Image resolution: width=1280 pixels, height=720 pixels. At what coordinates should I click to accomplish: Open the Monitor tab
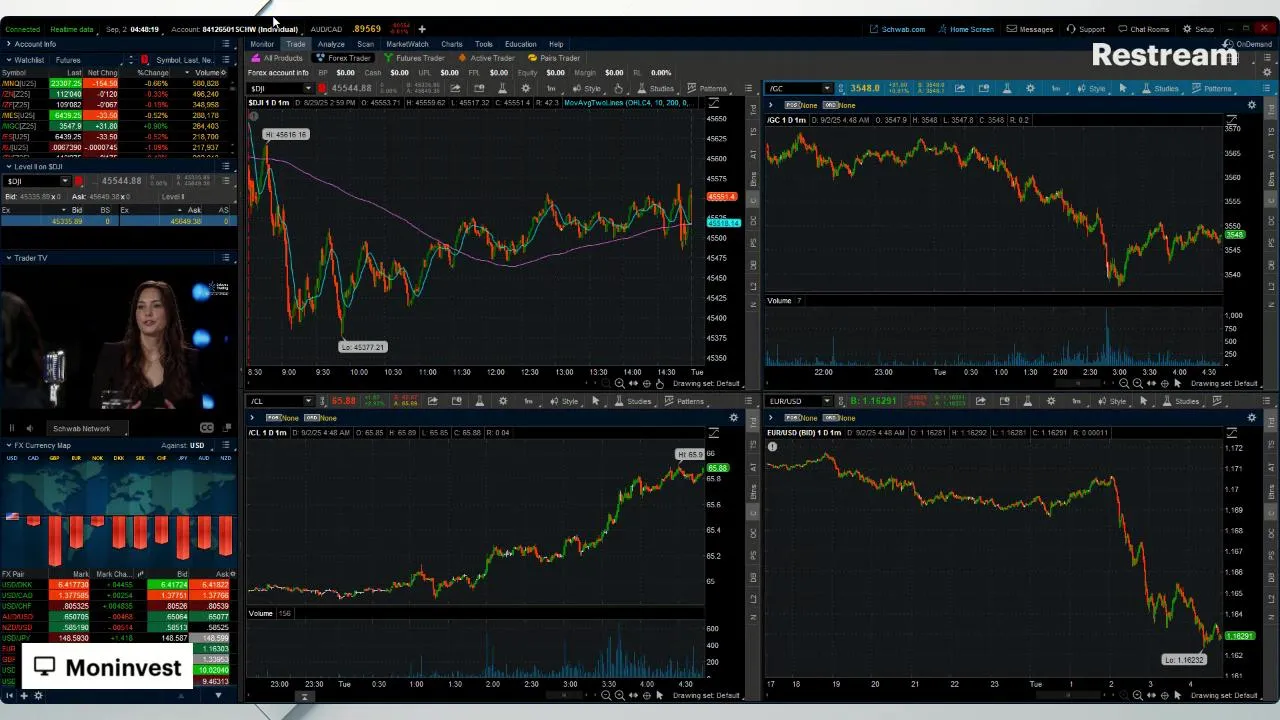click(x=262, y=44)
